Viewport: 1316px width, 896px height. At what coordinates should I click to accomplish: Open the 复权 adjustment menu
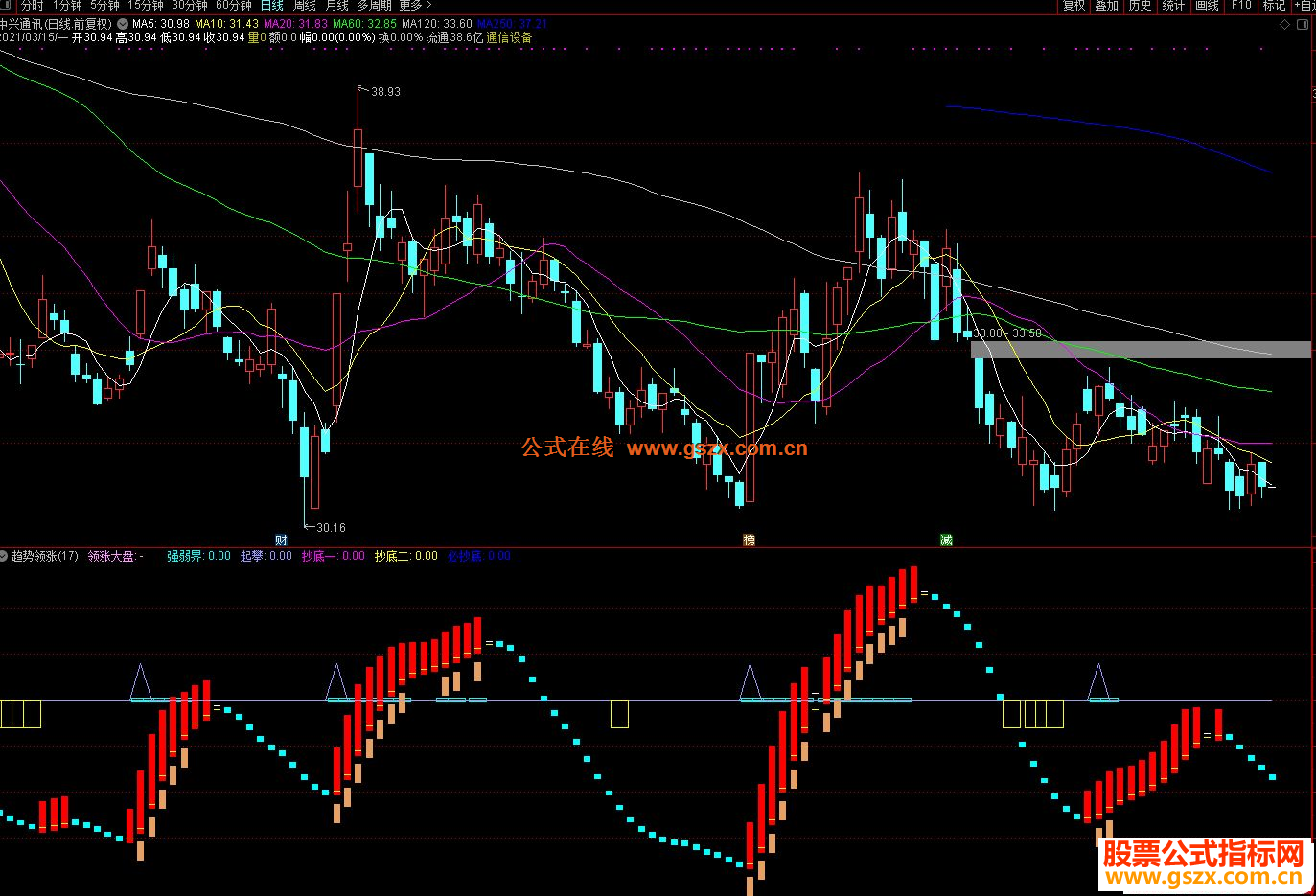coord(1074,5)
